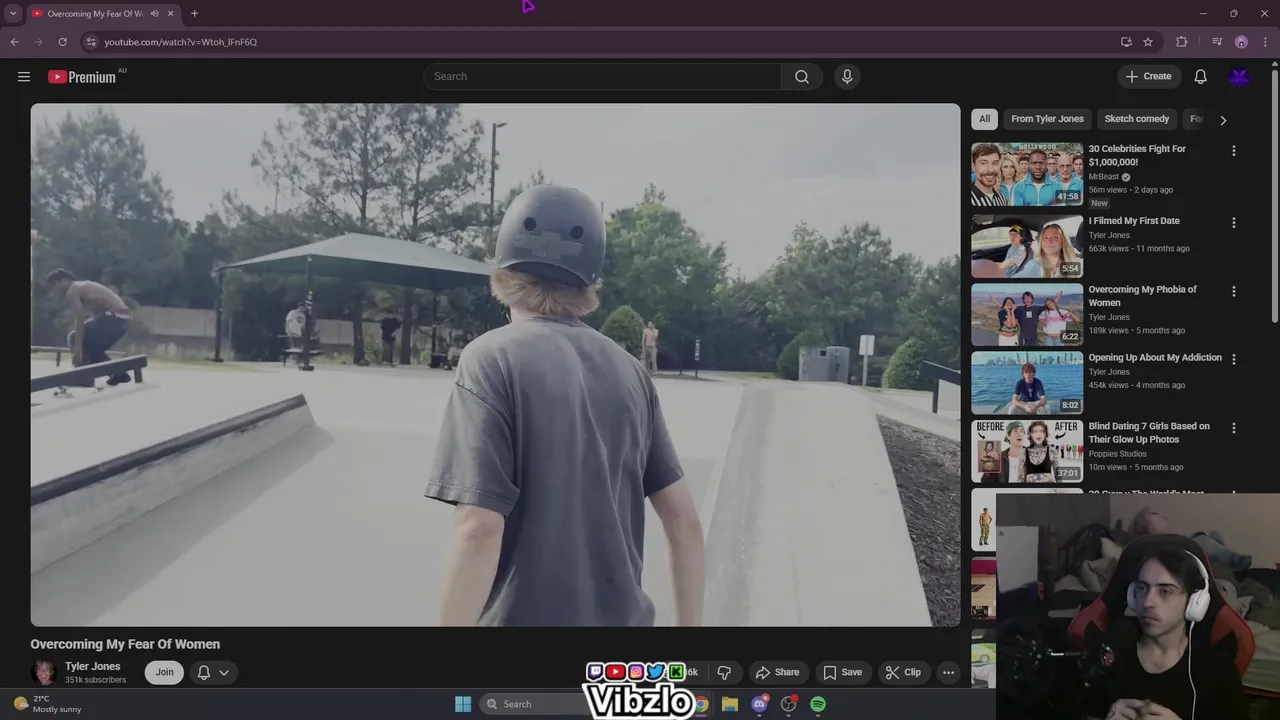
Task: Open options for 30 Celebrities Fight video
Action: [x=1233, y=151]
